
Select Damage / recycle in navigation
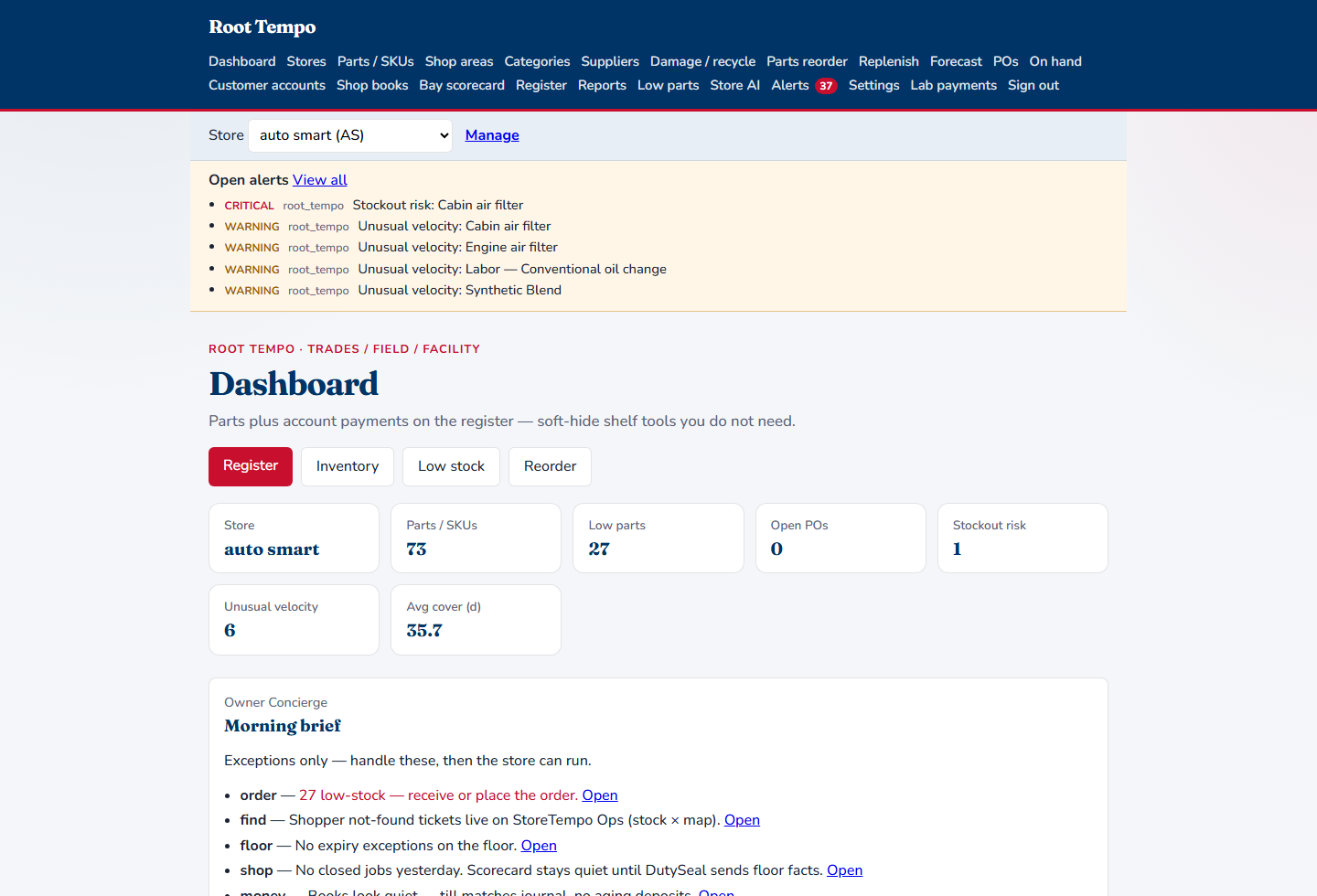703,61
